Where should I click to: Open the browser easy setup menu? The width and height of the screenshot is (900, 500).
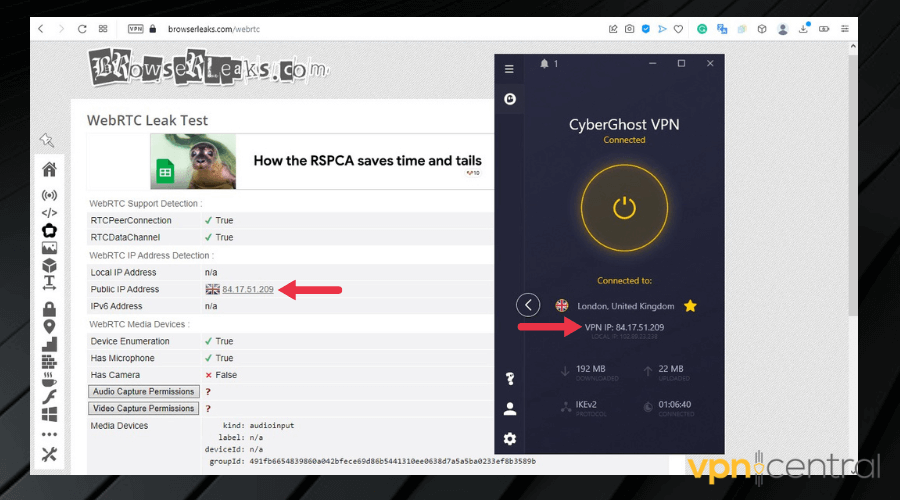coord(845,29)
